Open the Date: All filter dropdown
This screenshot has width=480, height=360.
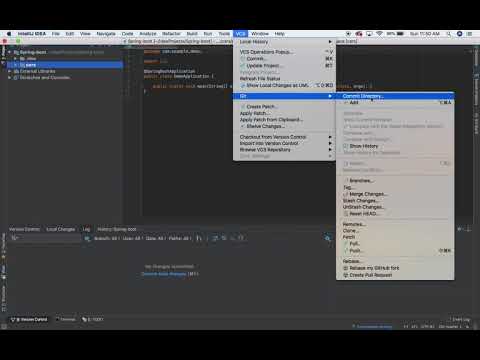(155, 238)
